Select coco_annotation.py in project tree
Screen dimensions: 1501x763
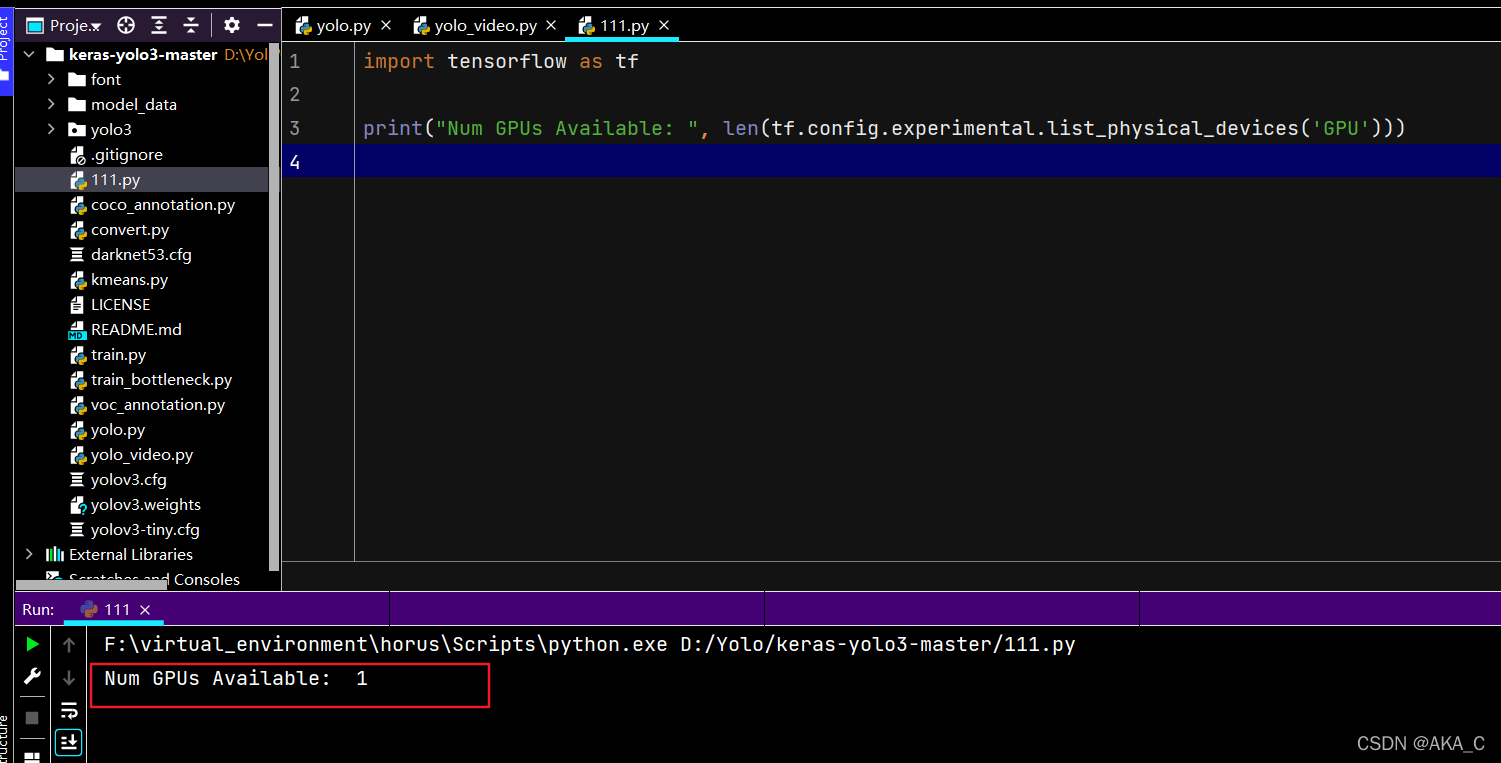(x=163, y=204)
